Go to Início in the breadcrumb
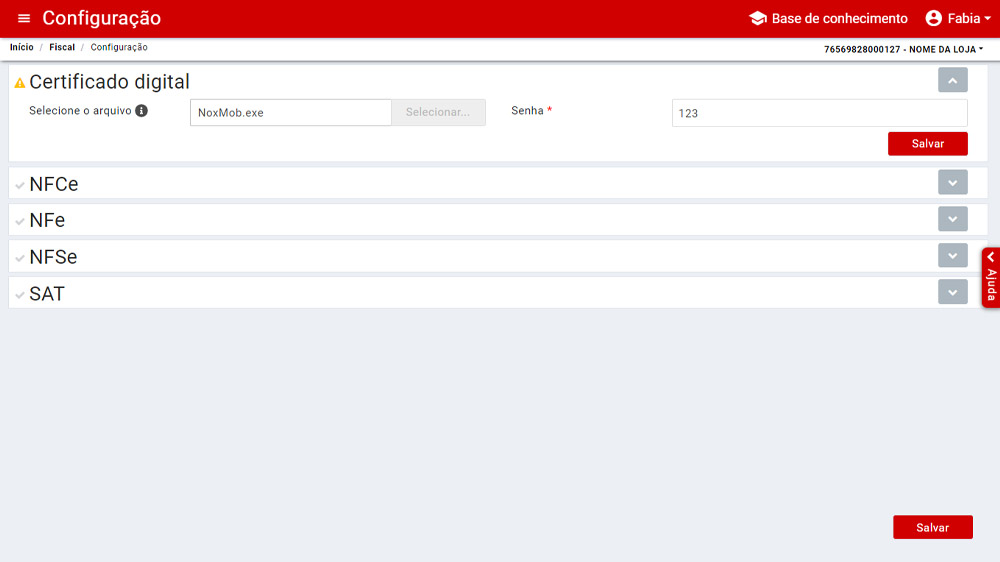This screenshot has height=562, width=1000. point(21,47)
